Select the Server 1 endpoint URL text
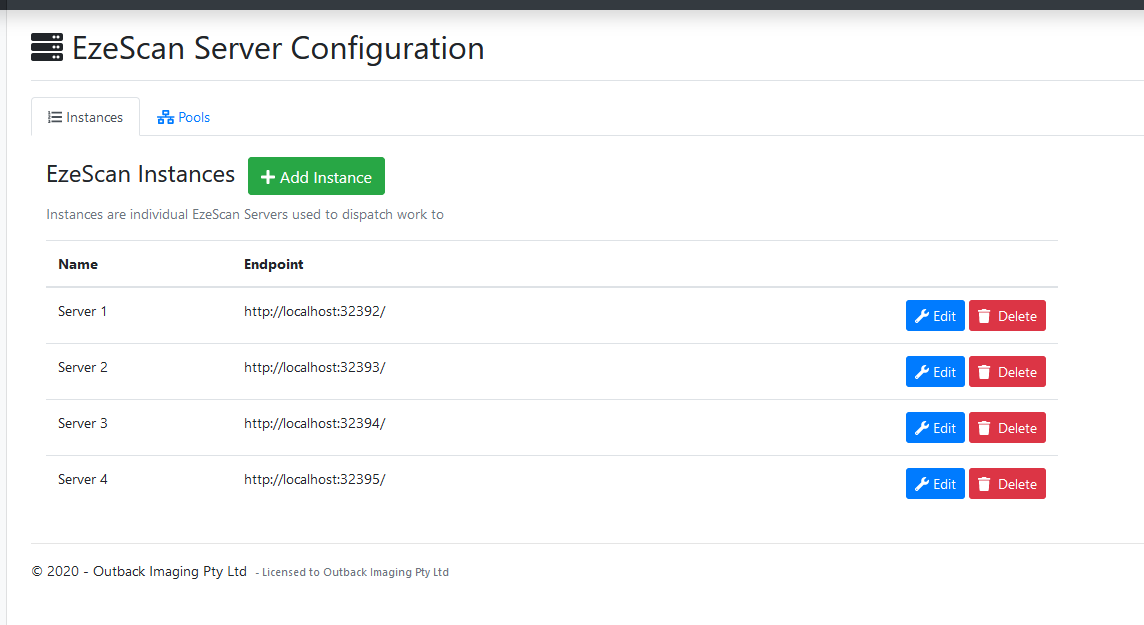The height and width of the screenshot is (625, 1144). pyautogui.click(x=314, y=311)
